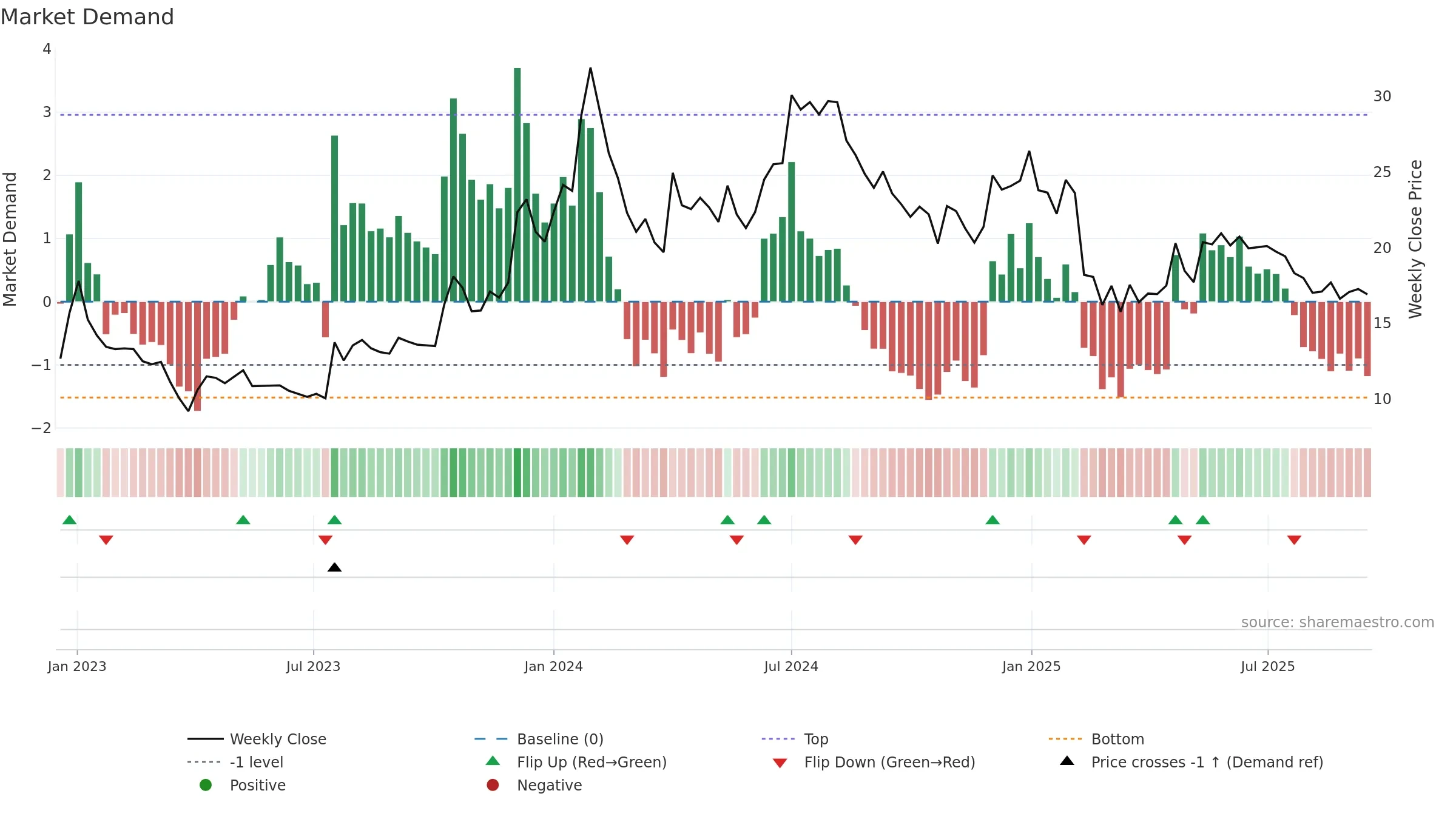Viewport: 1456px width, 819px height.
Task: Click the black price-cross marker near Jul 2023
Action: pyautogui.click(x=334, y=567)
